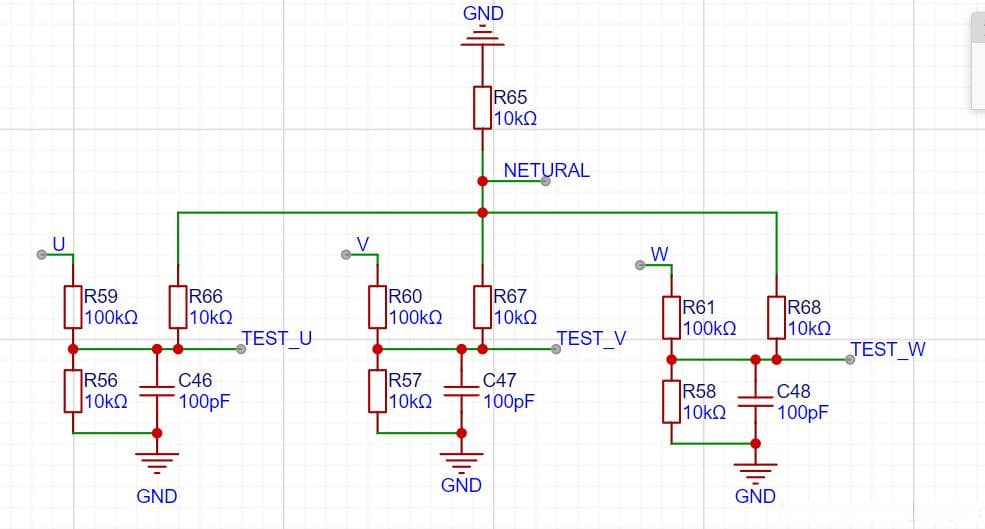The width and height of the screenshot is (985, 529).
Task: Select capacitor C46 symbol
Action: (x=157, y=391)
